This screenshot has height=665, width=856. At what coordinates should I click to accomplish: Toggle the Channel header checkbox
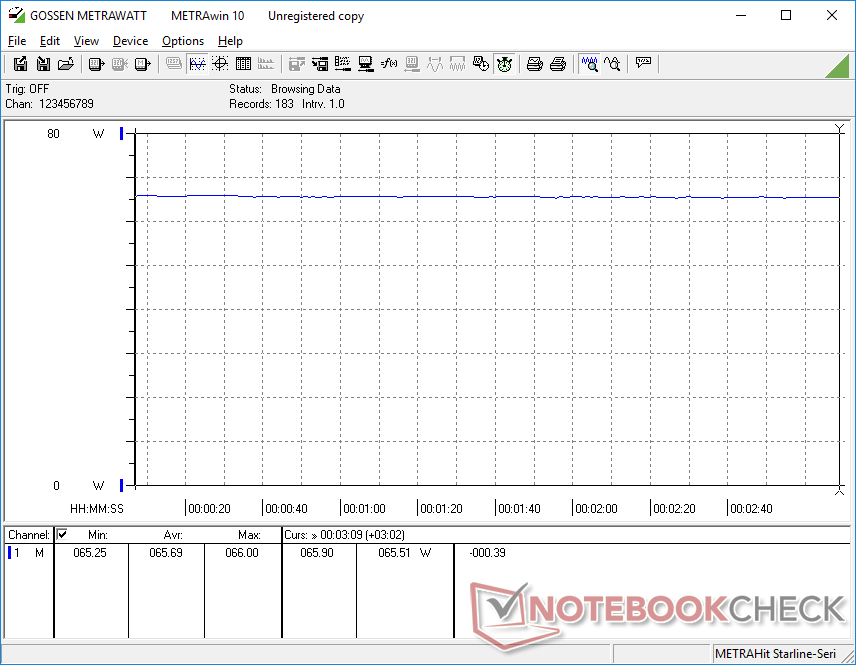(x=62, y=535)
